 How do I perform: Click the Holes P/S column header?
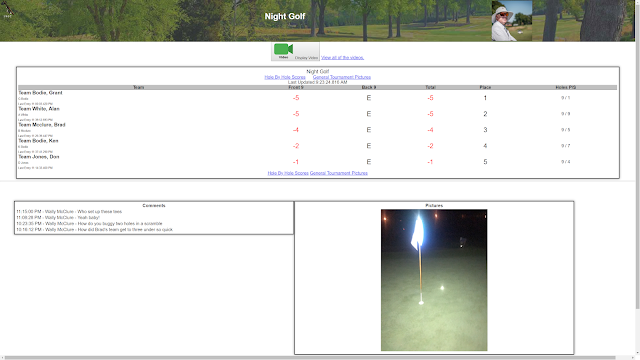point(566,87)
